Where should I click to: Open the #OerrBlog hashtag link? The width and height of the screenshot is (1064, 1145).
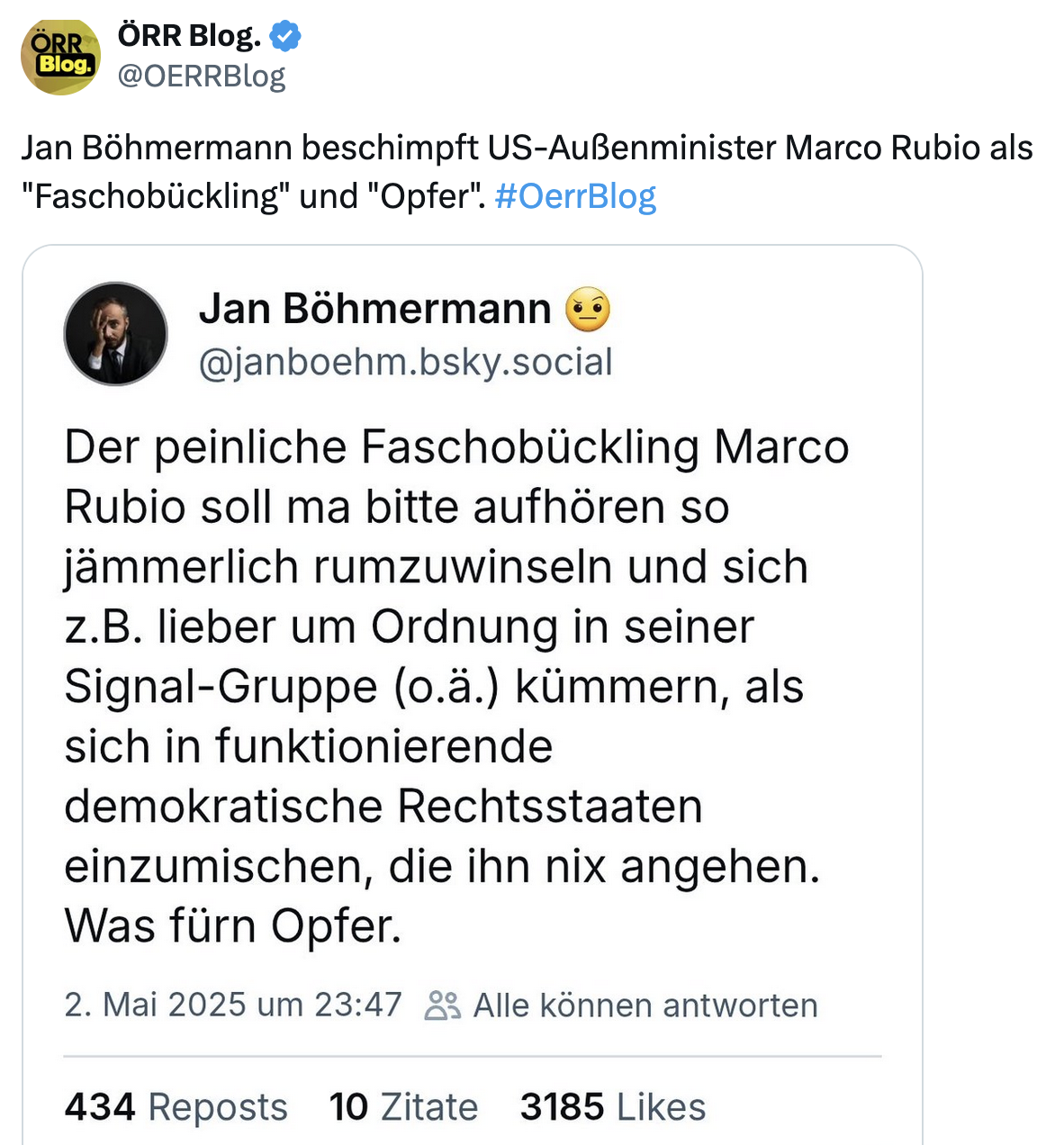tap(575, 195)
